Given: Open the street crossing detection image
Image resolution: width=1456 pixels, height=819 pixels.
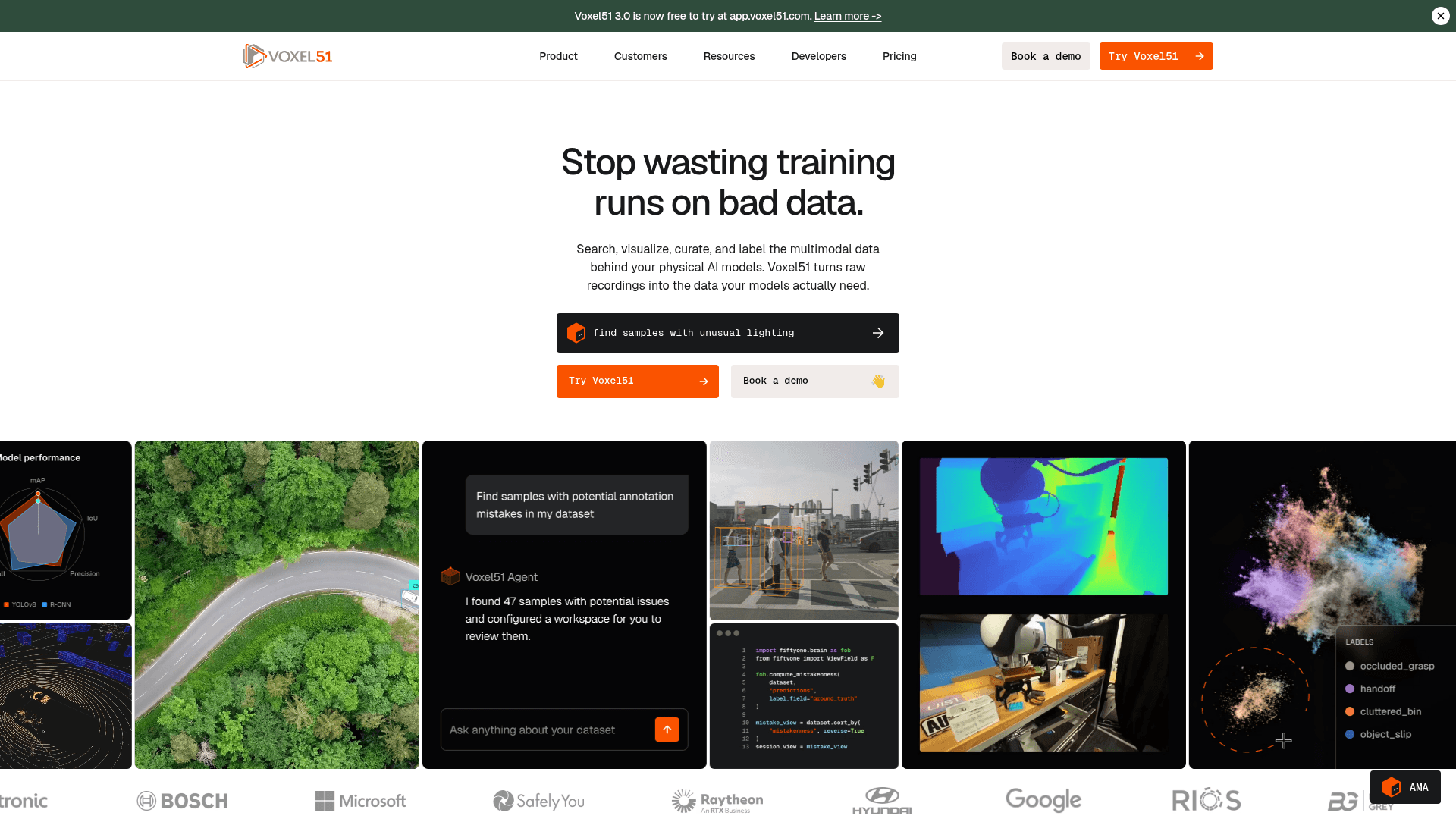Looking at the screenshot, I should [x=804, y=530].
